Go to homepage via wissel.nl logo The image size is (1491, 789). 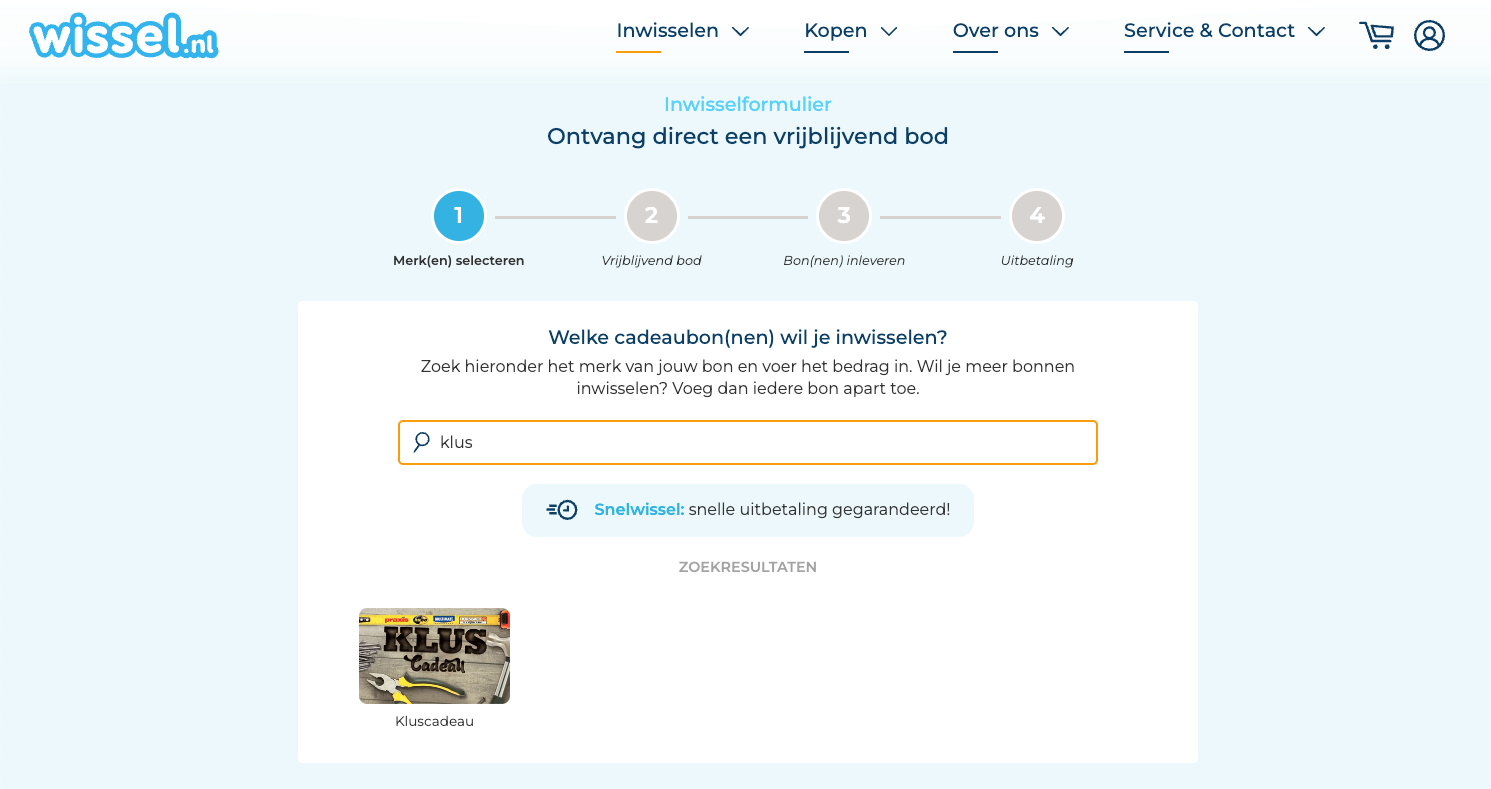124,36
